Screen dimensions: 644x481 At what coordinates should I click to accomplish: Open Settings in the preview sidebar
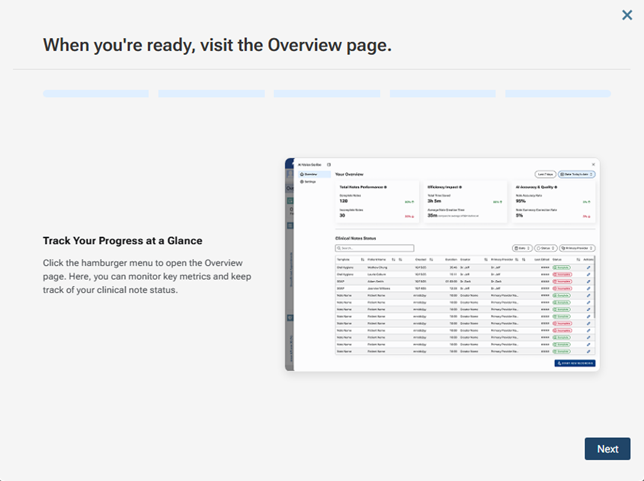[313, 182]
